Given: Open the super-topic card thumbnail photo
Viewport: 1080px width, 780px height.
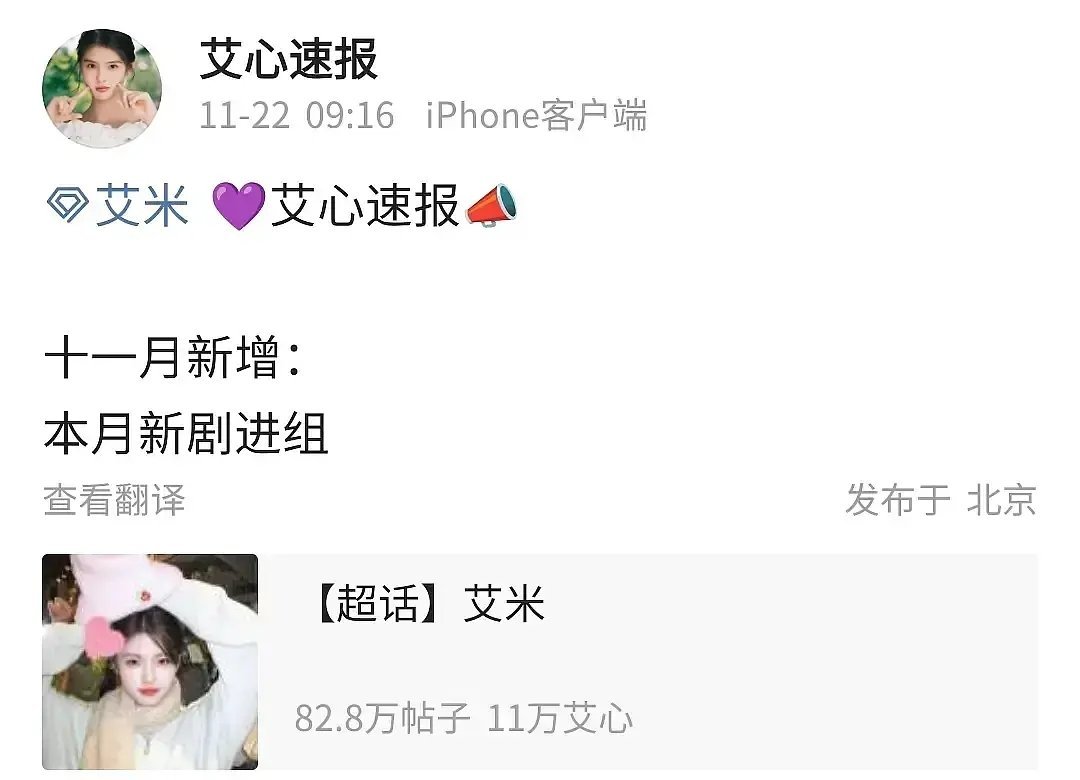Looking at the screenshot, I should click(x=150, y=661).
